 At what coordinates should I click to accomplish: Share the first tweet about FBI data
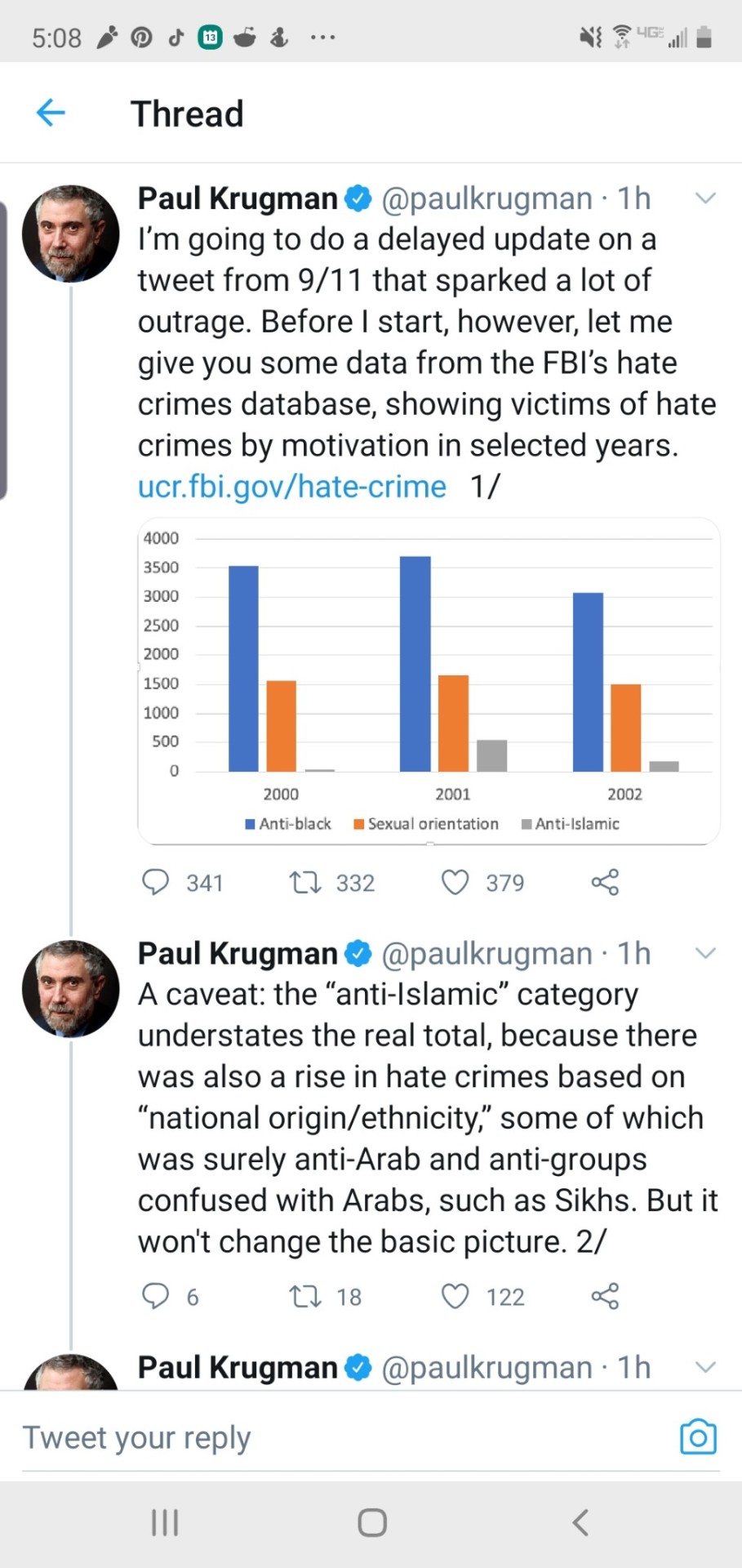click(605, 882)
